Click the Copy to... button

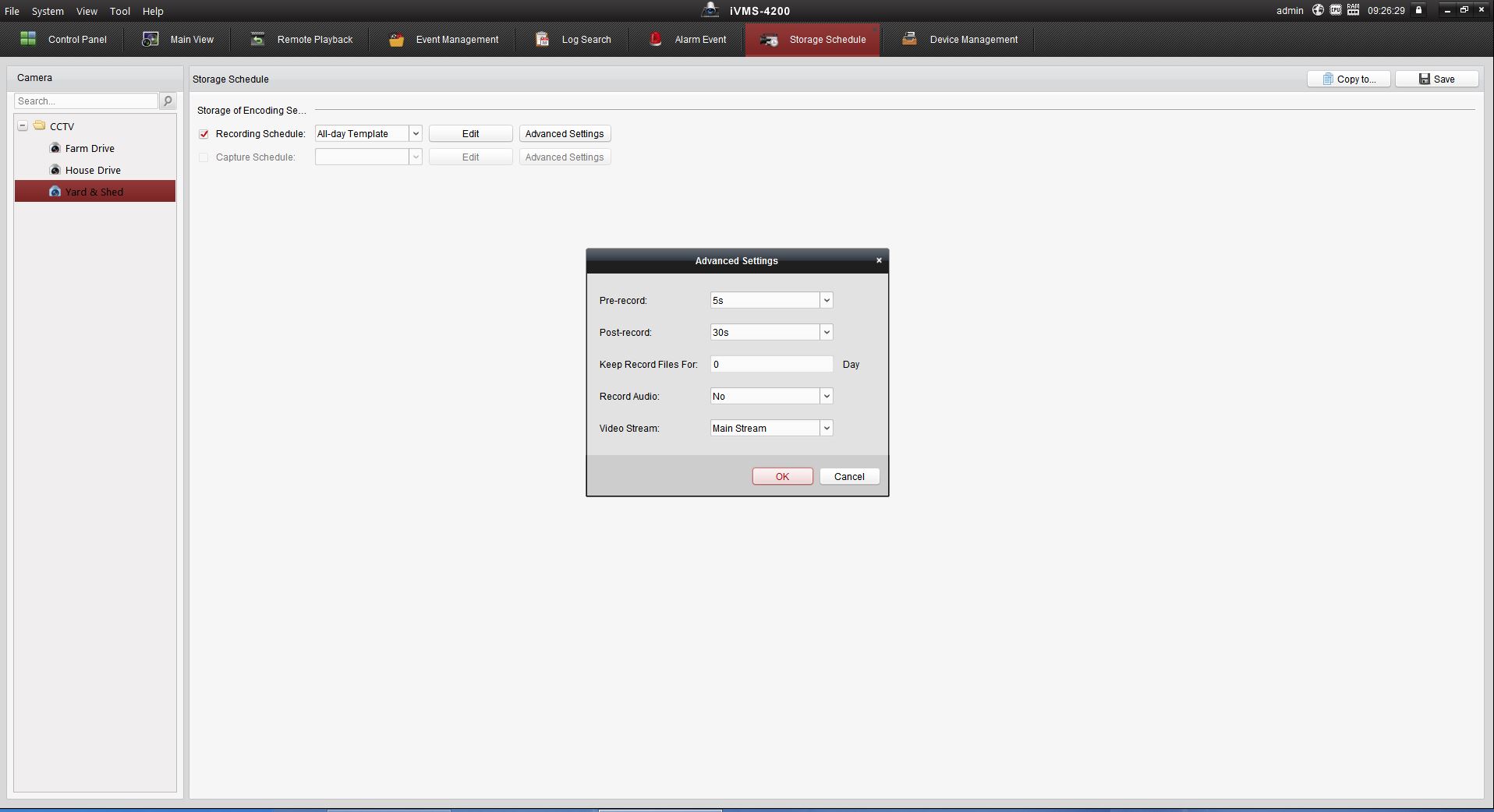(x=1348, y=79)
